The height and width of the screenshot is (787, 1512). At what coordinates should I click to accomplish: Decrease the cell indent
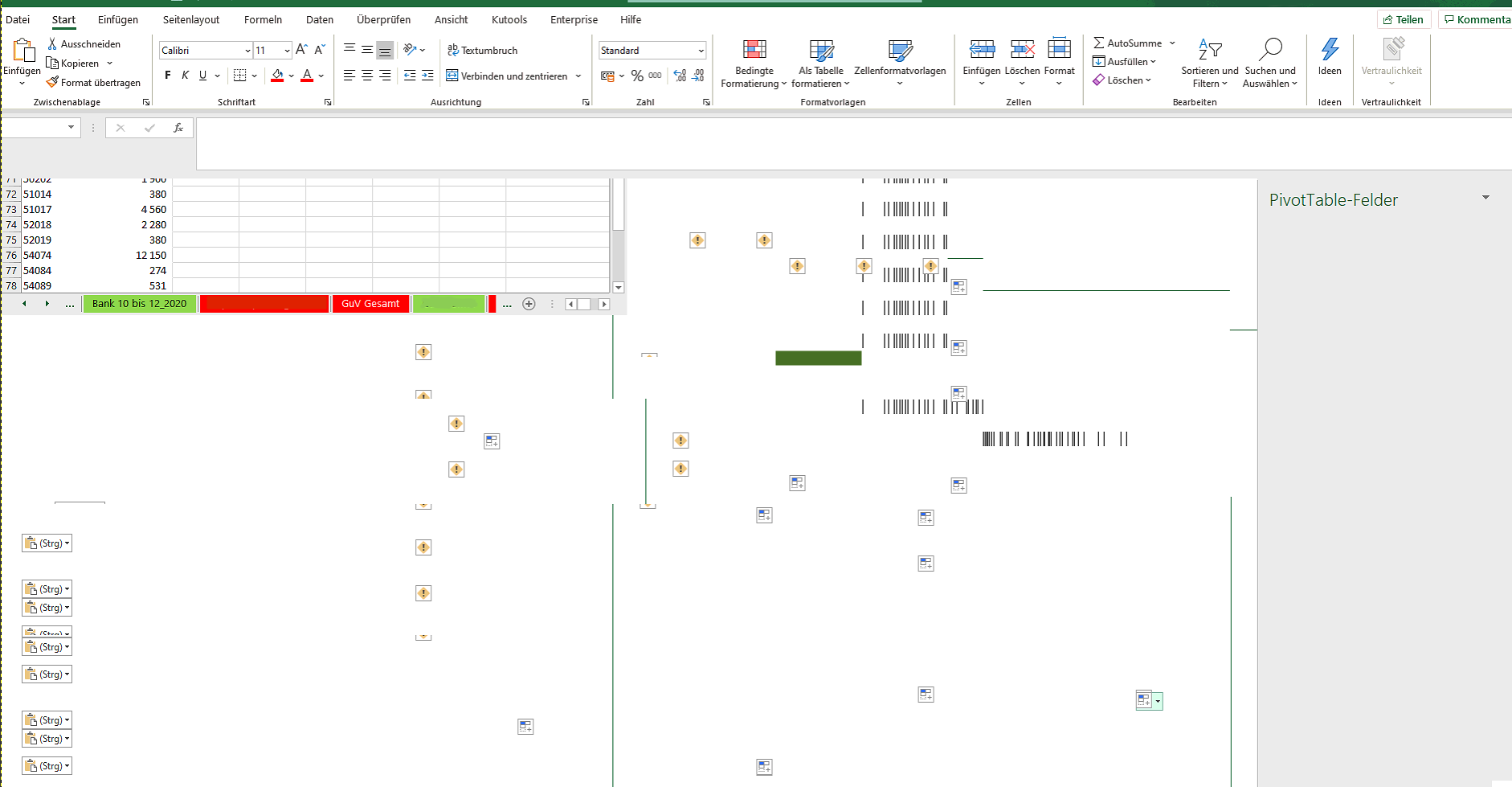coord(410,76)
